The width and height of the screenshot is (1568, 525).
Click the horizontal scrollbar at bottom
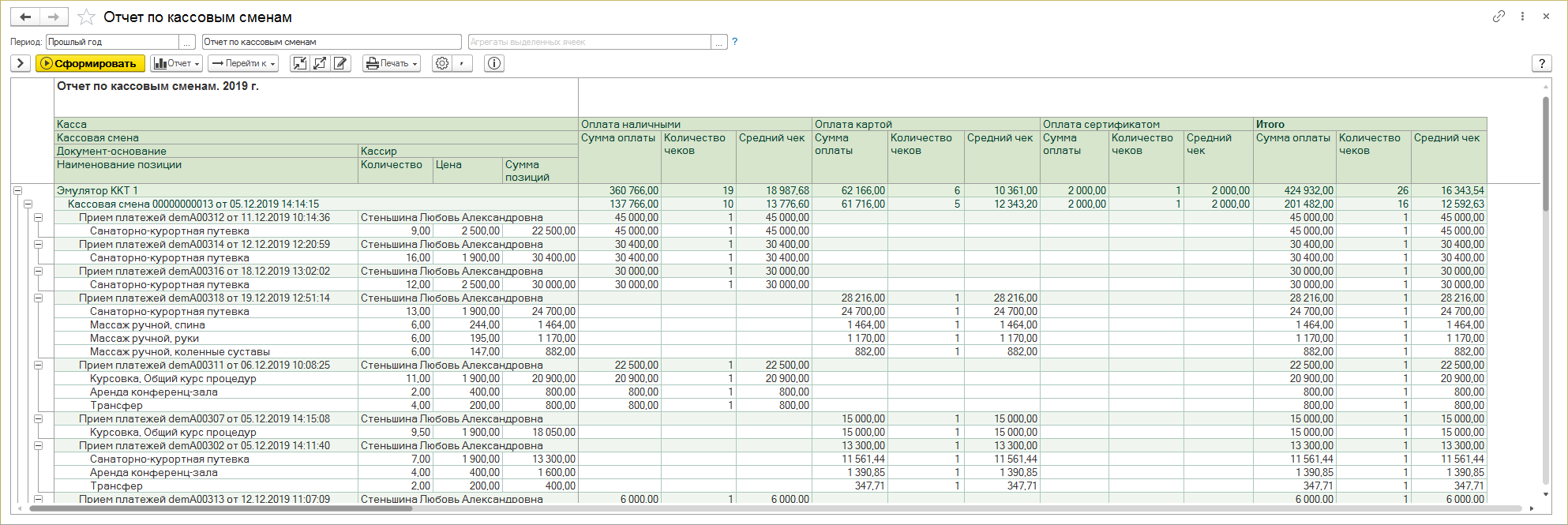point(221,508)
